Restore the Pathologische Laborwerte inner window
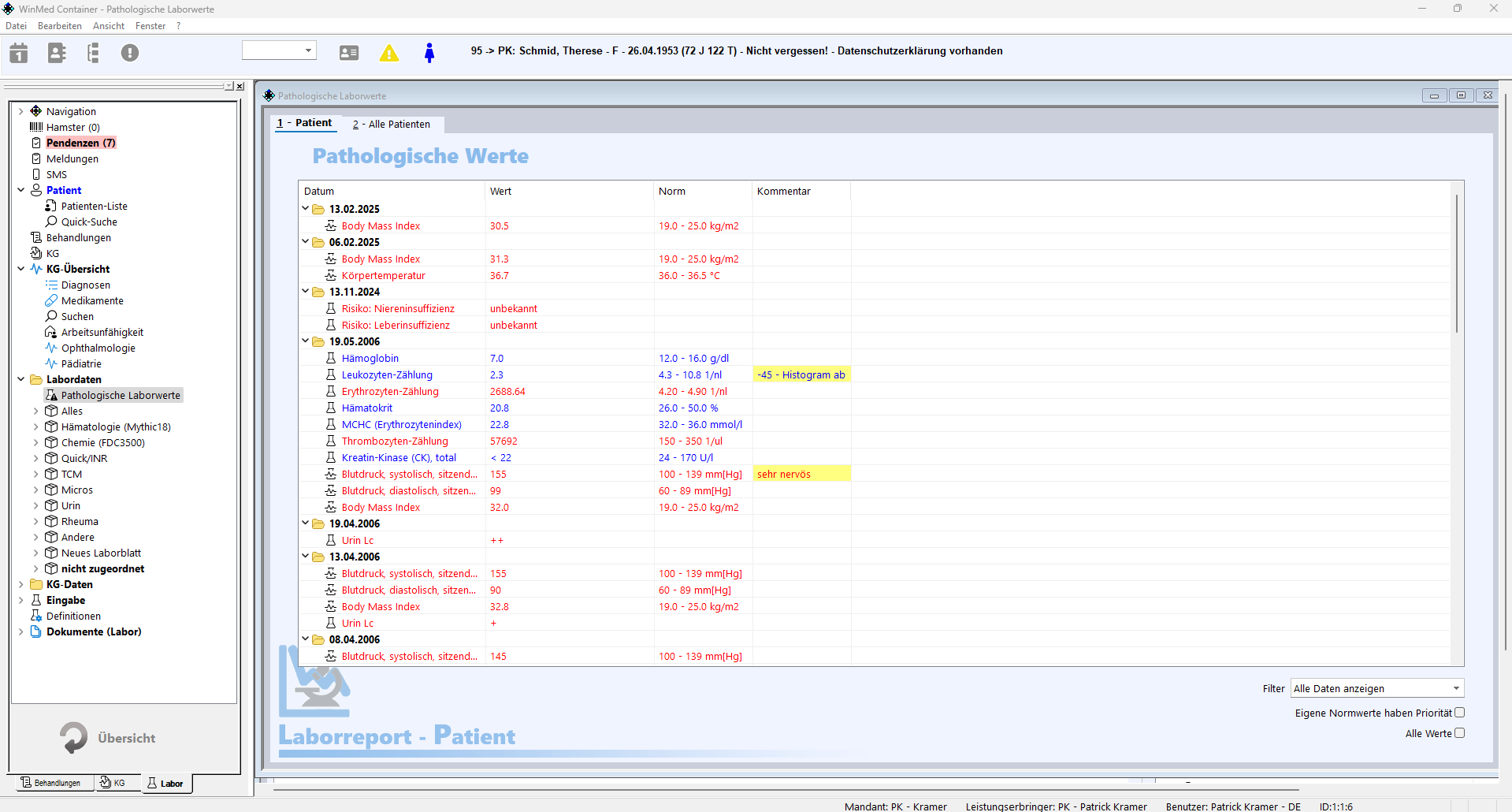The image size is (1512, 812). (x=1461, y=95)
